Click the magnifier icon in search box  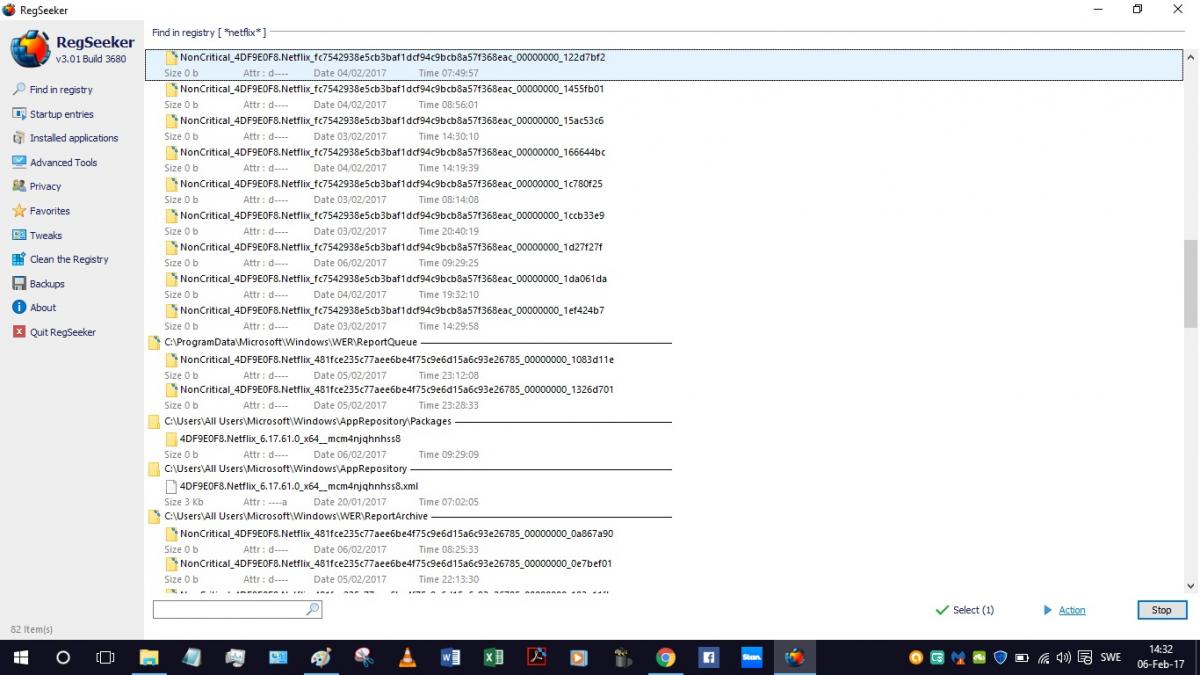coord(312,609)
